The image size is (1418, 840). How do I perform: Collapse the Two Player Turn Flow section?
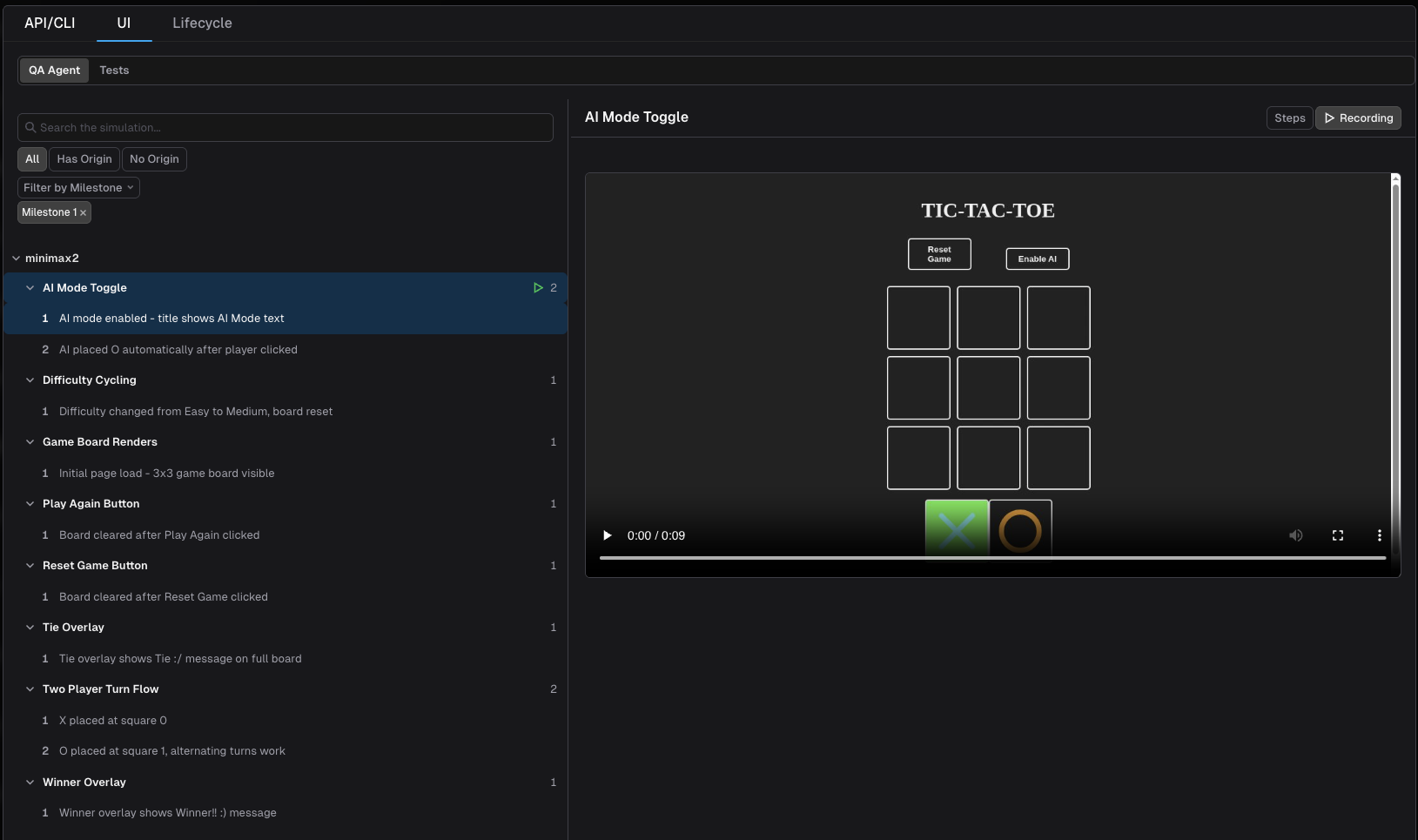[30, 689]
